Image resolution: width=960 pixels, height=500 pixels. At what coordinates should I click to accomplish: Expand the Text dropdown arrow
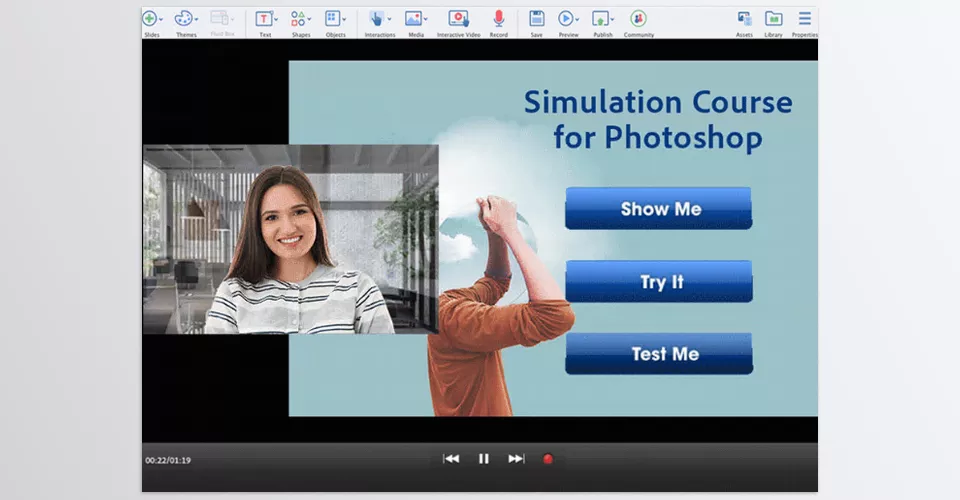pyautogui.click(x=276, y=20)
